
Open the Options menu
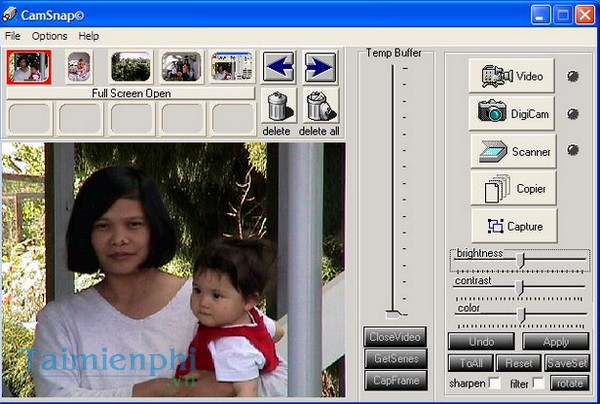(49, 36)
